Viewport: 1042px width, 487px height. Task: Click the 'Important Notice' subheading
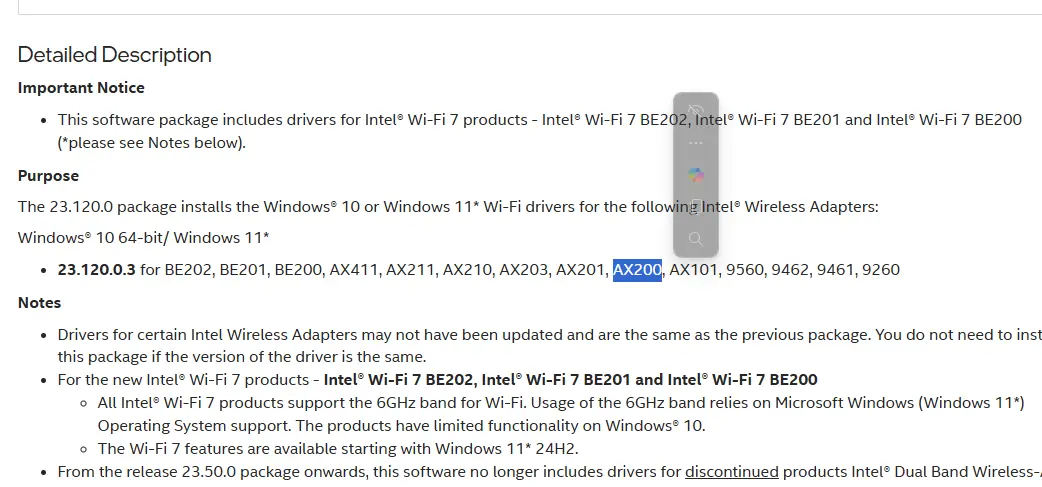point(81,88)
